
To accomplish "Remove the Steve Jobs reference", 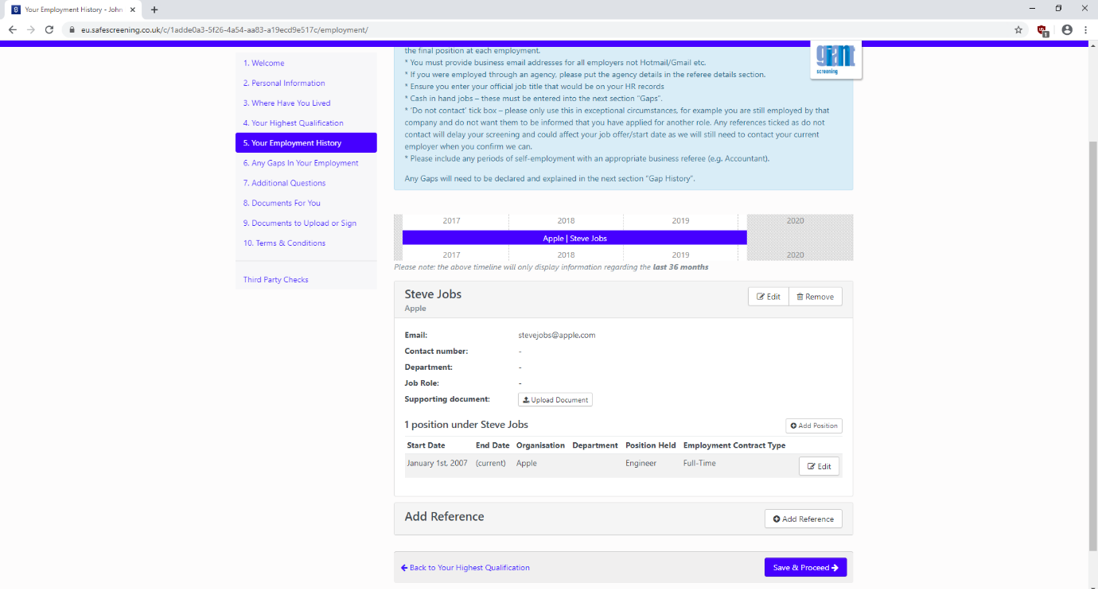I will 815,297.
